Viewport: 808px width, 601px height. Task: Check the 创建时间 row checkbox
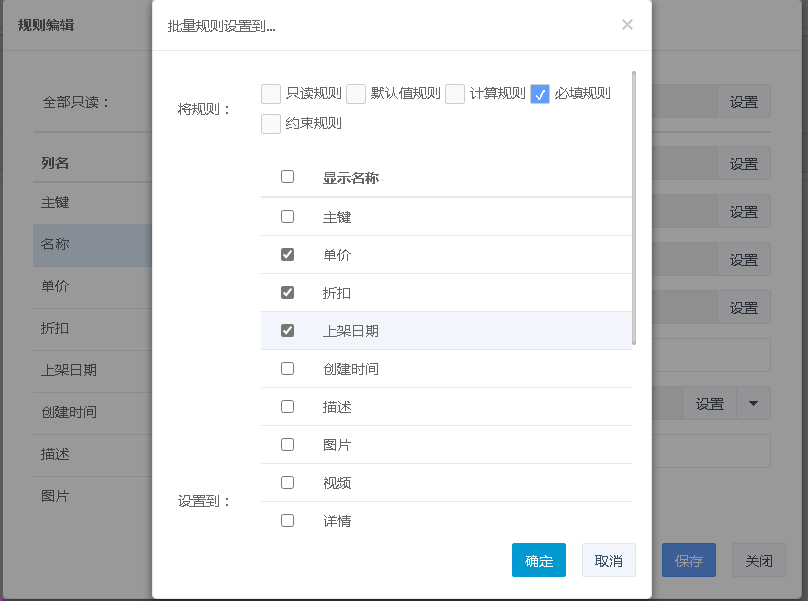288,369
